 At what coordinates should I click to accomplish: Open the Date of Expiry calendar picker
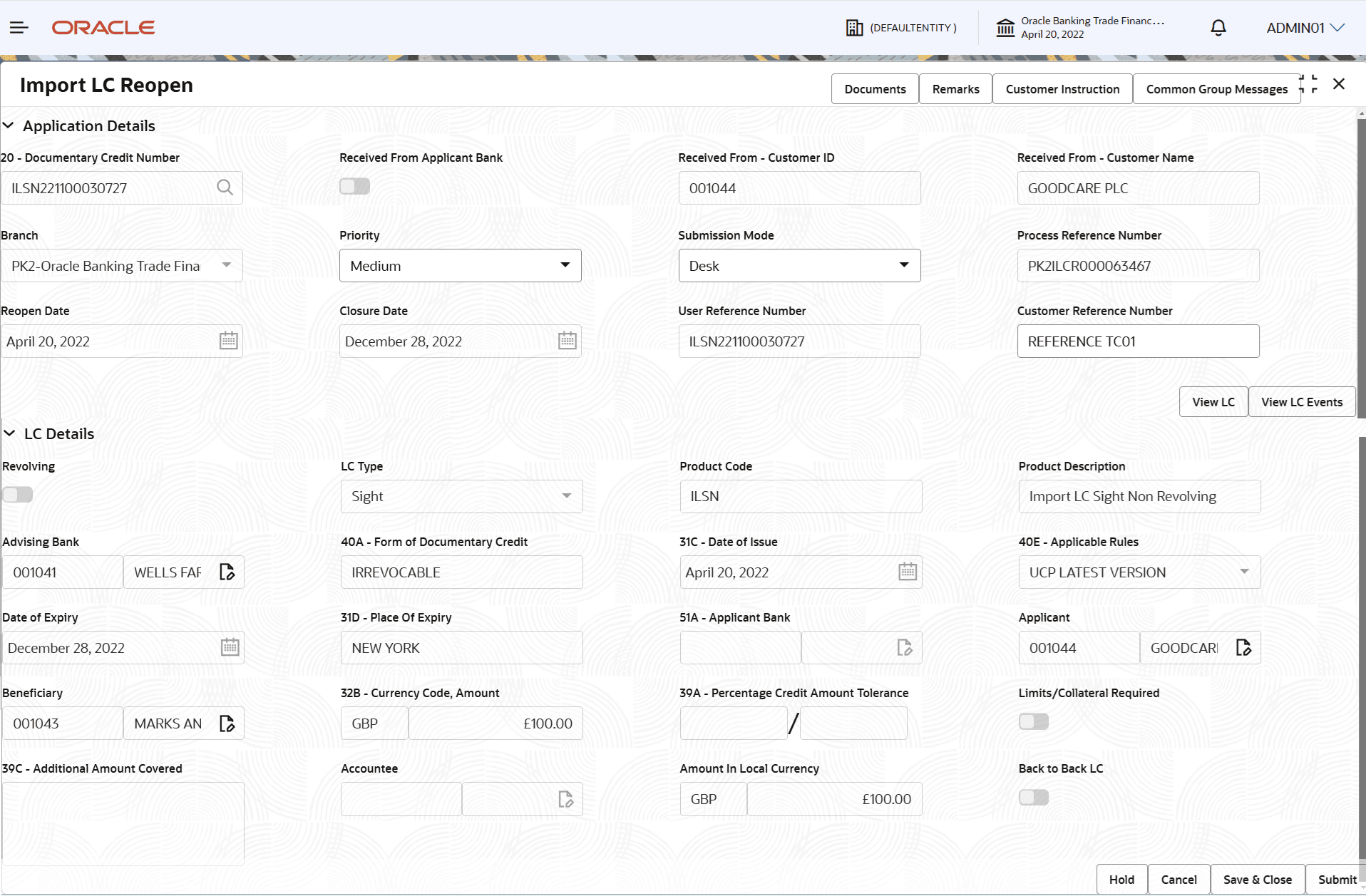[230, 647]
